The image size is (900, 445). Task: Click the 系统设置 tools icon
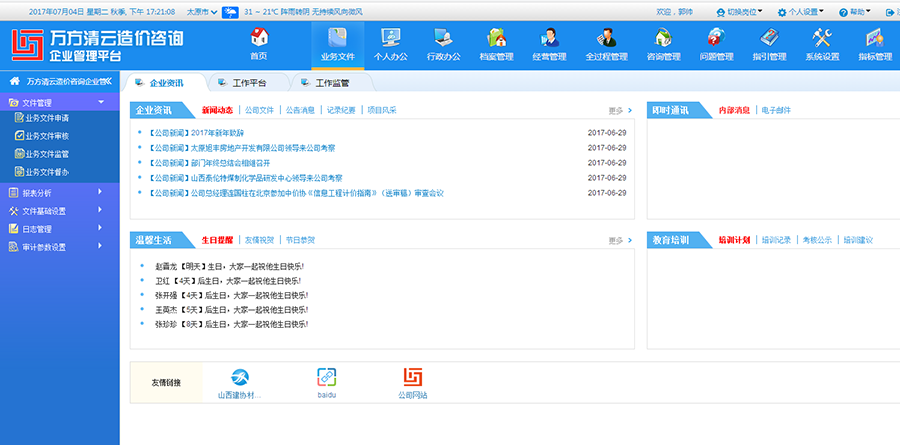(x=823, y=39)
